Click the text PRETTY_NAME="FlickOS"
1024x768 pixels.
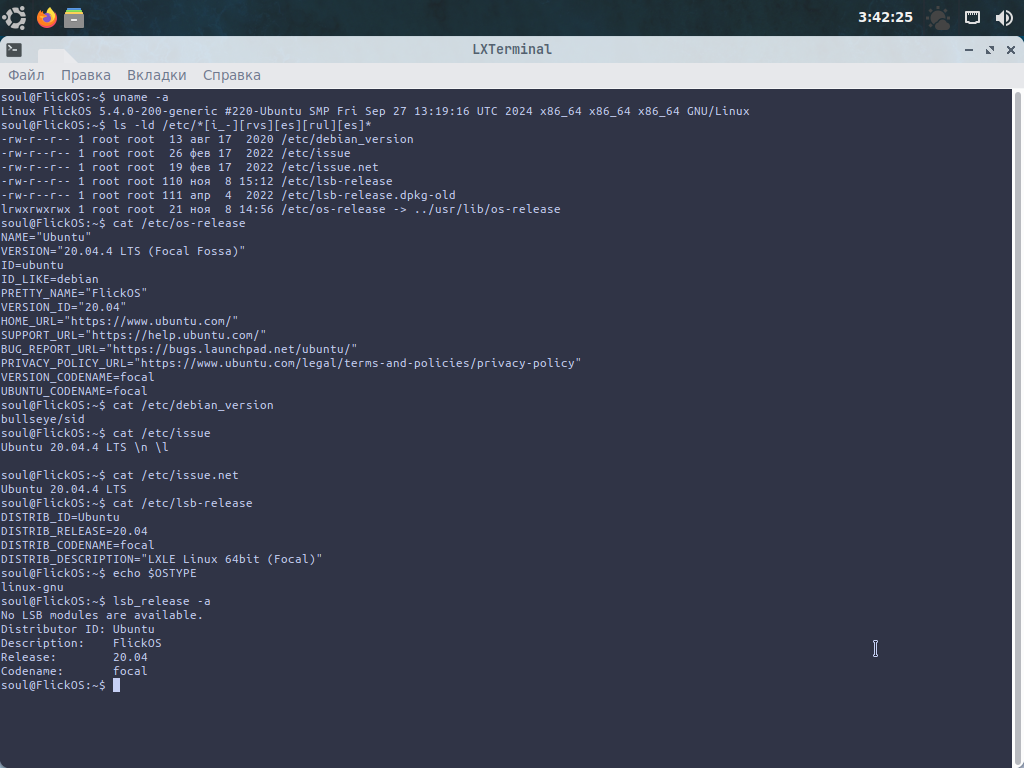pos(74,293)
